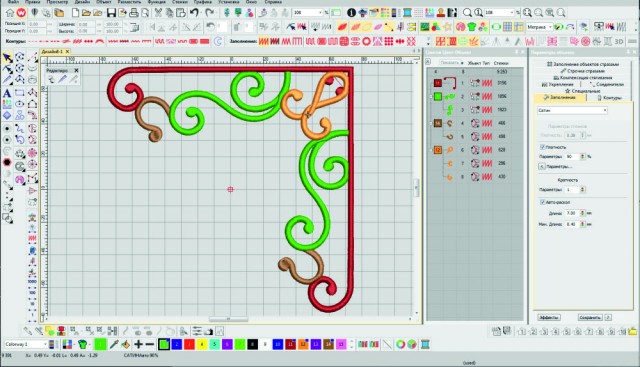This screenshot has width=640, height=367.
Task: Select the Text (A) tool
Action: coord(7,93)
